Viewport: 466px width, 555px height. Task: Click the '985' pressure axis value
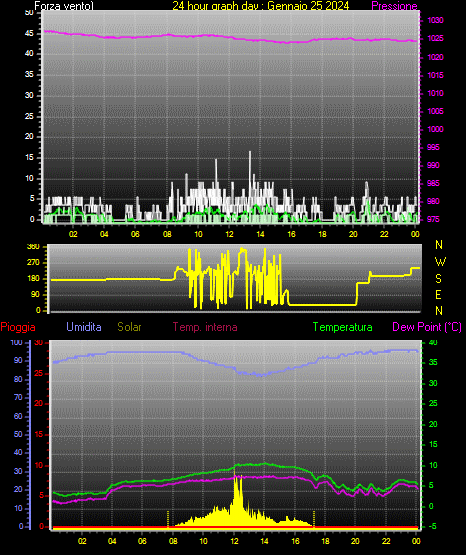pos(433,183)
